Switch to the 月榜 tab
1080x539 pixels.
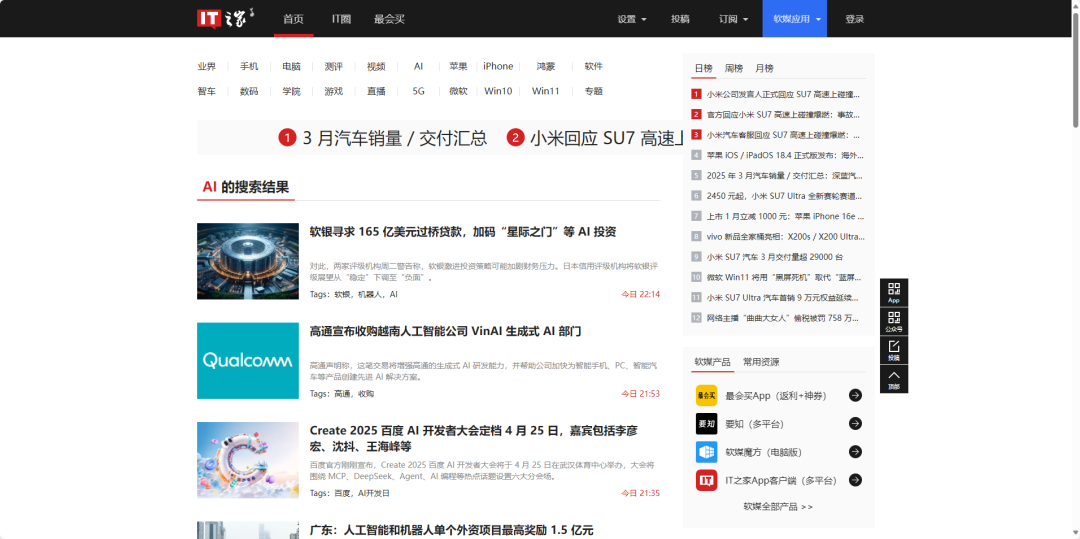pos(764,68)
